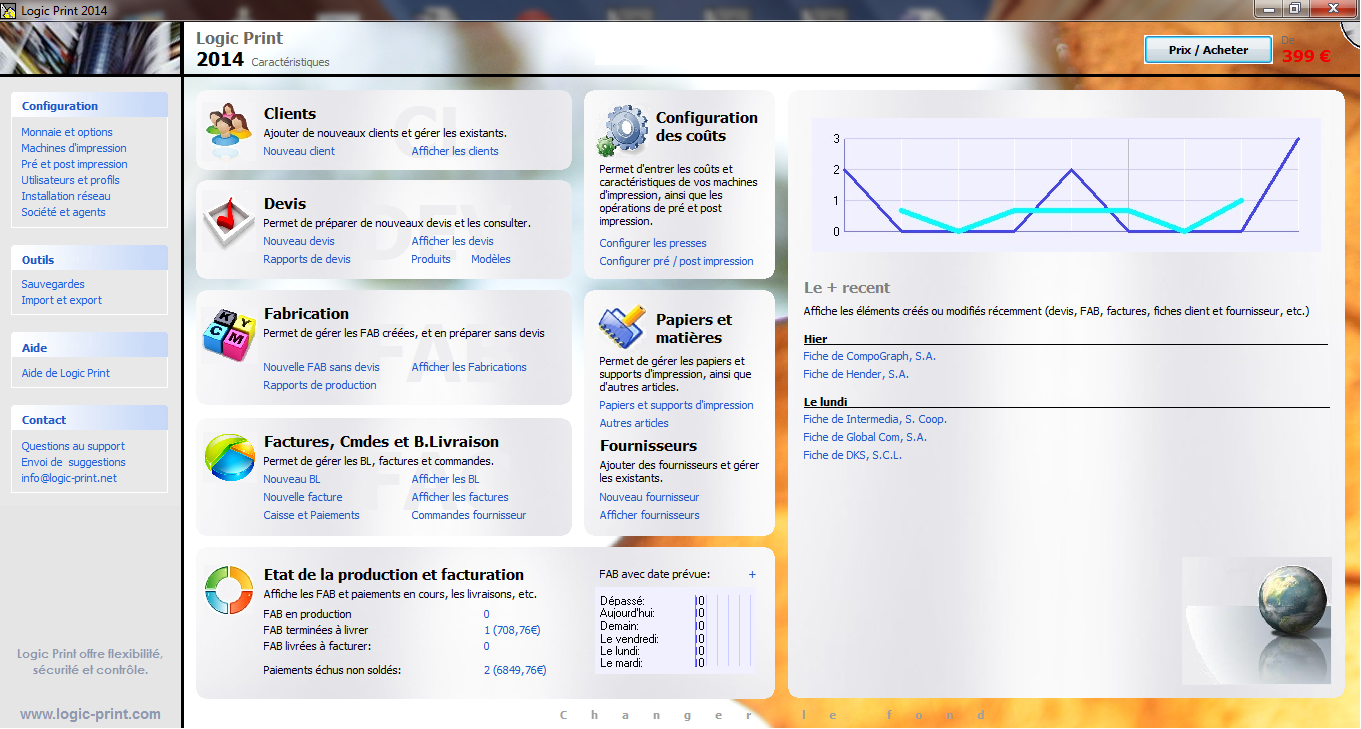The width and height of the screenshot is (1361, 729).
Task: Open Import et export
Action: (61, 300)
